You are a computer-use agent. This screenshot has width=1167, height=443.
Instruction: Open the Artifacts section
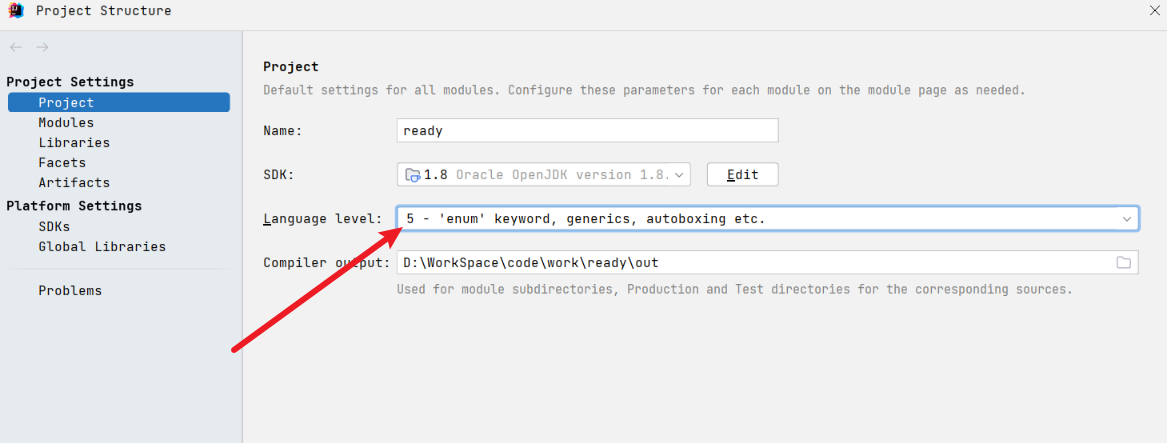[x=74, y=182]
